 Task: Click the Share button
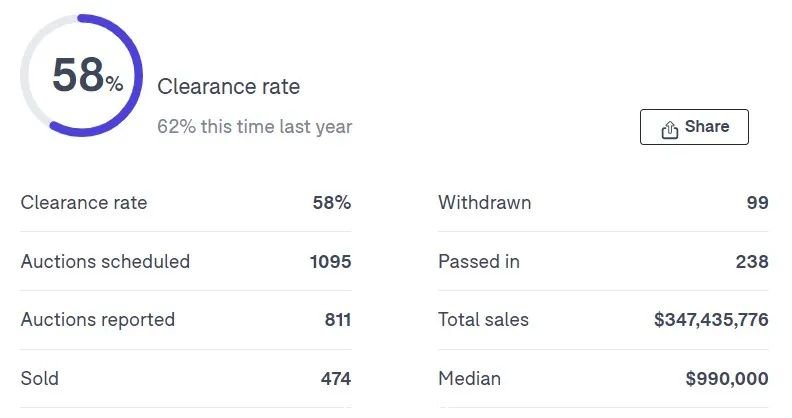tap(694, 127)
